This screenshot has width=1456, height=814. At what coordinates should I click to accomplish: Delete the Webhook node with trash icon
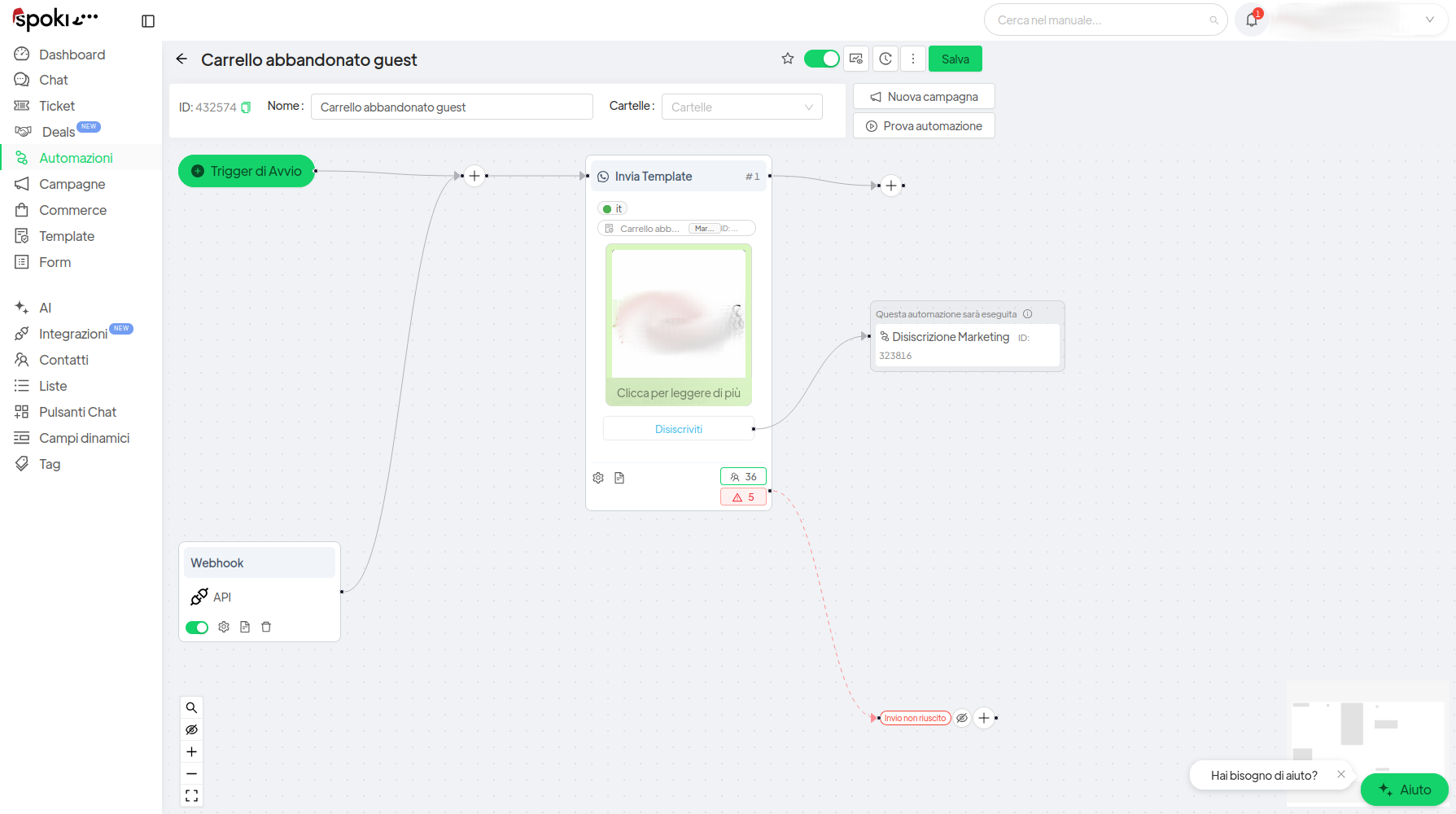[266, 627]
